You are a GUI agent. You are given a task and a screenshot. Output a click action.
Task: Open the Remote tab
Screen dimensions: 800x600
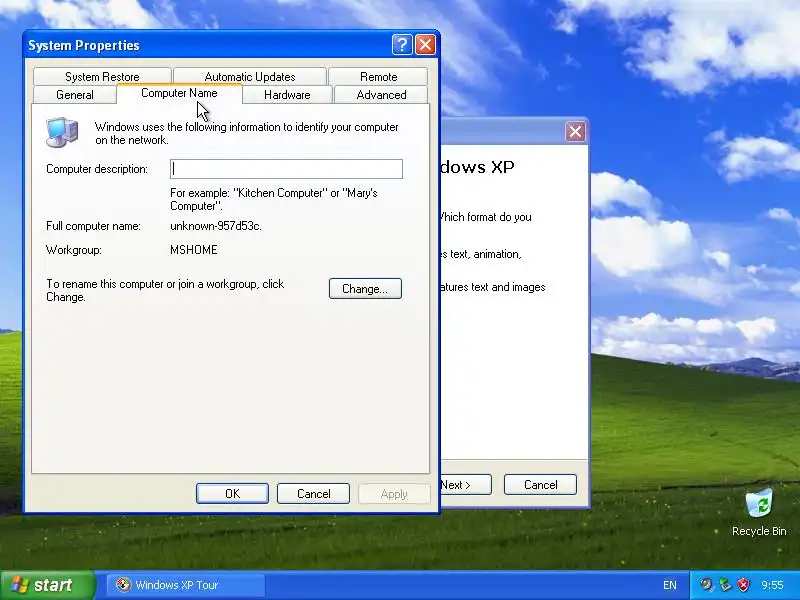379,77
